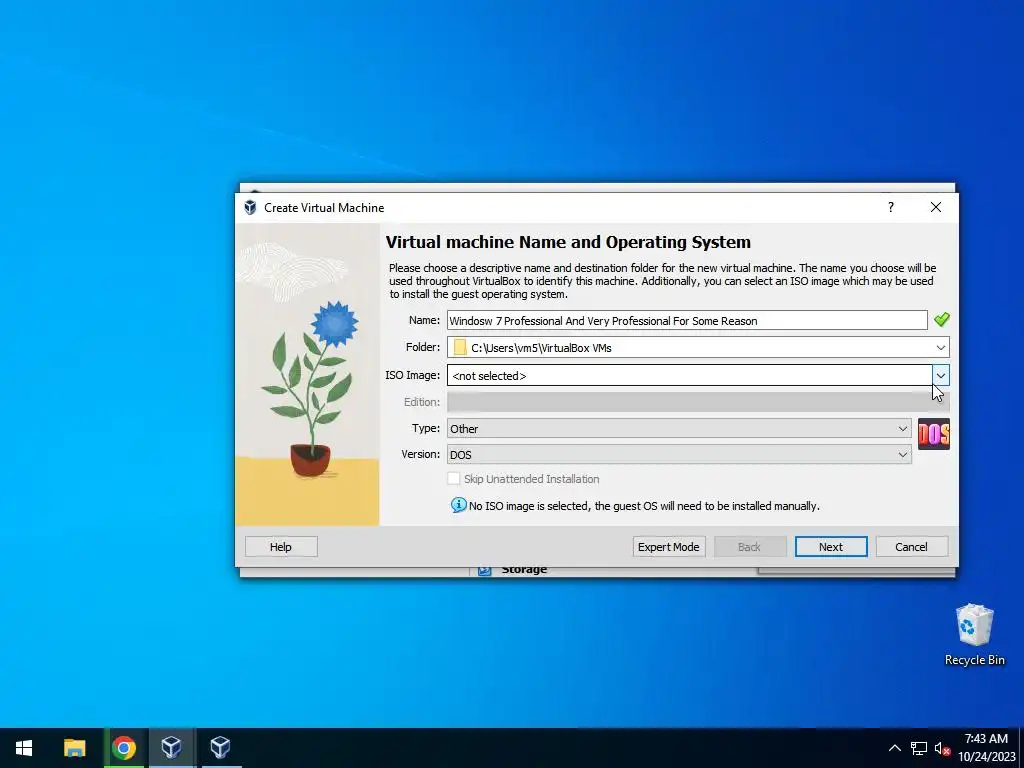Open File Explorer from the taskbar
The image size is (1024, 768).
pos(74,748)
